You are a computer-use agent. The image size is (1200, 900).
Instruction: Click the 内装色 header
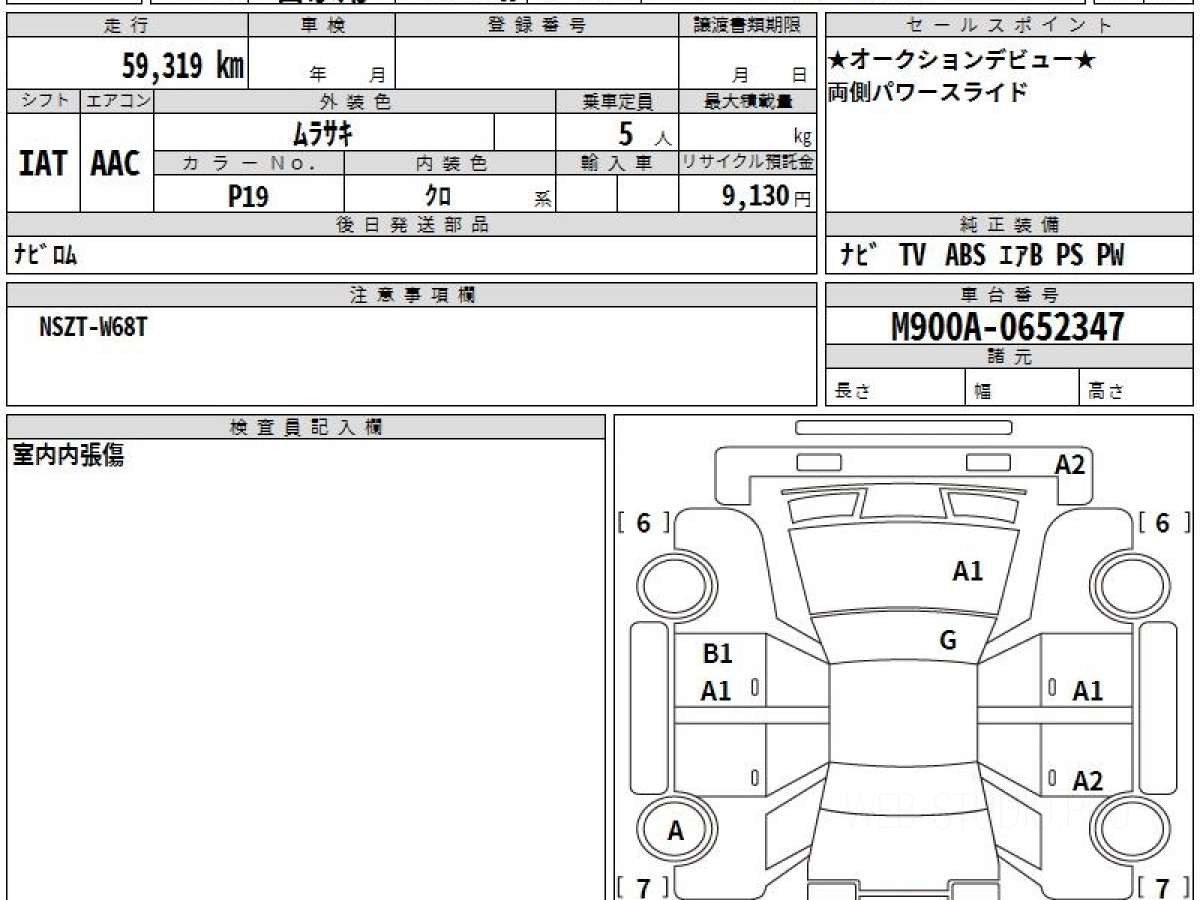pos(450,163)
